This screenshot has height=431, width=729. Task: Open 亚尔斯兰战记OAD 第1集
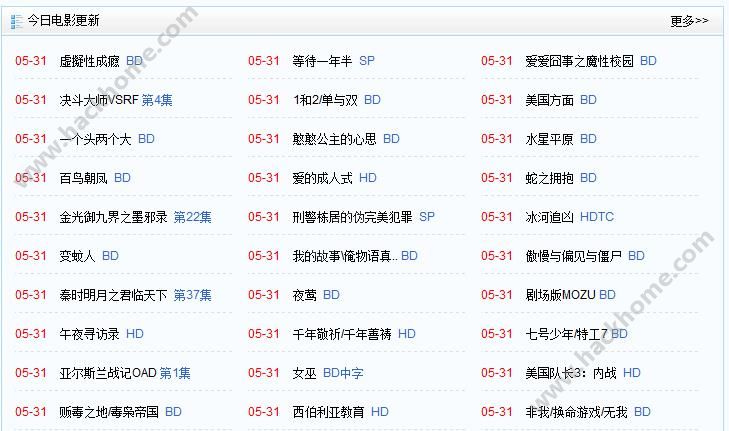coord(125,373)
